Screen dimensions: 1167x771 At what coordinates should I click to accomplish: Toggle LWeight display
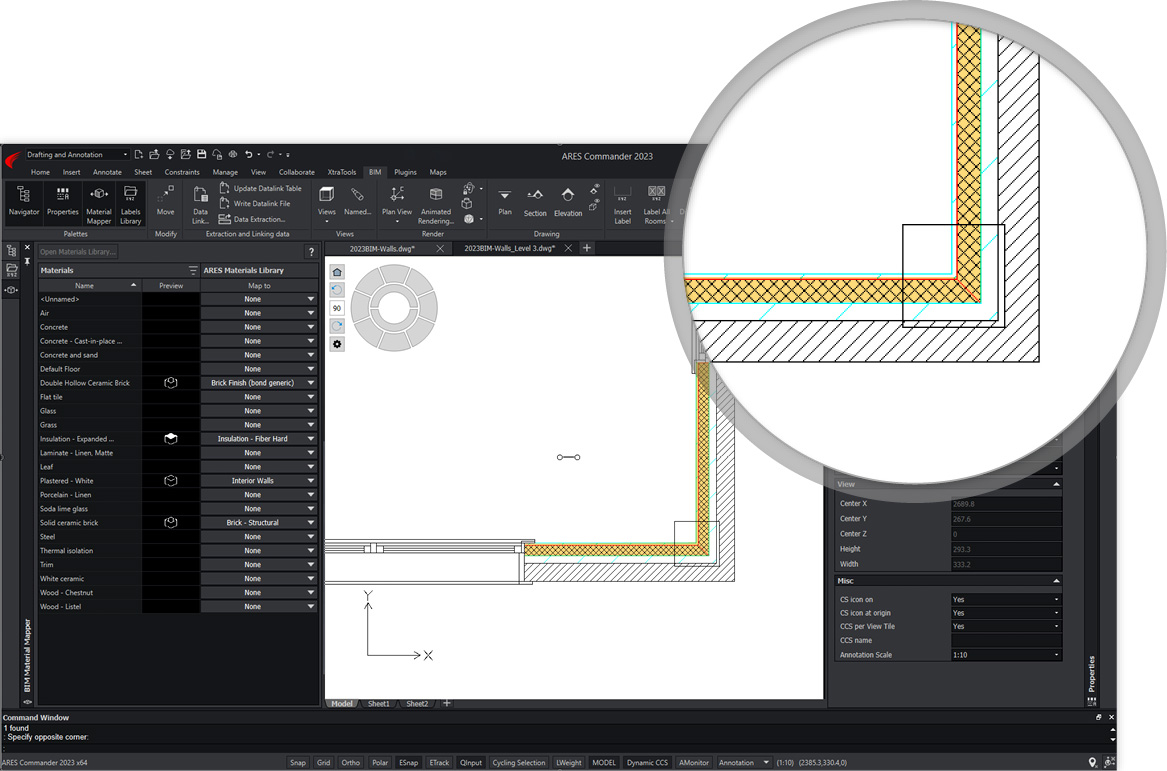coord(569,762)
